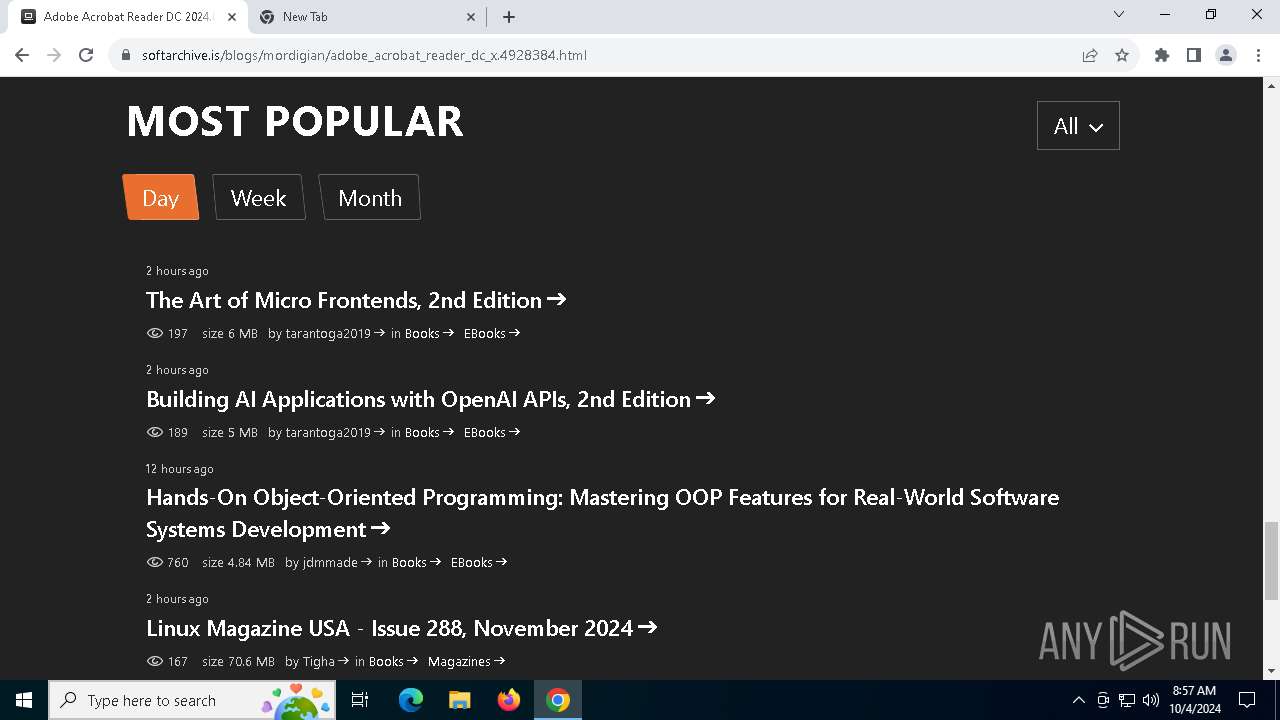The height and width of the screenshot is (720, 1280).
Task: Show hidden system tray icons
Action: [1078, 700]
